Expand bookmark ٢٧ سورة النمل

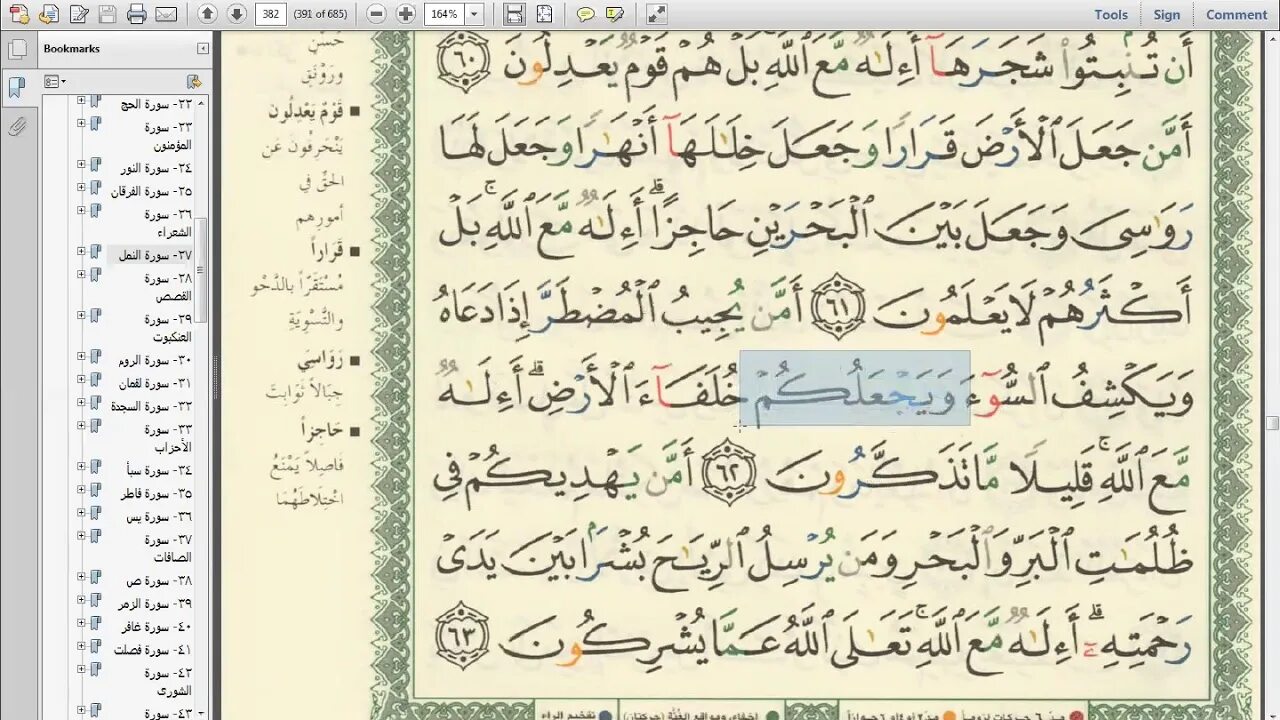click(x=81, y=253)
